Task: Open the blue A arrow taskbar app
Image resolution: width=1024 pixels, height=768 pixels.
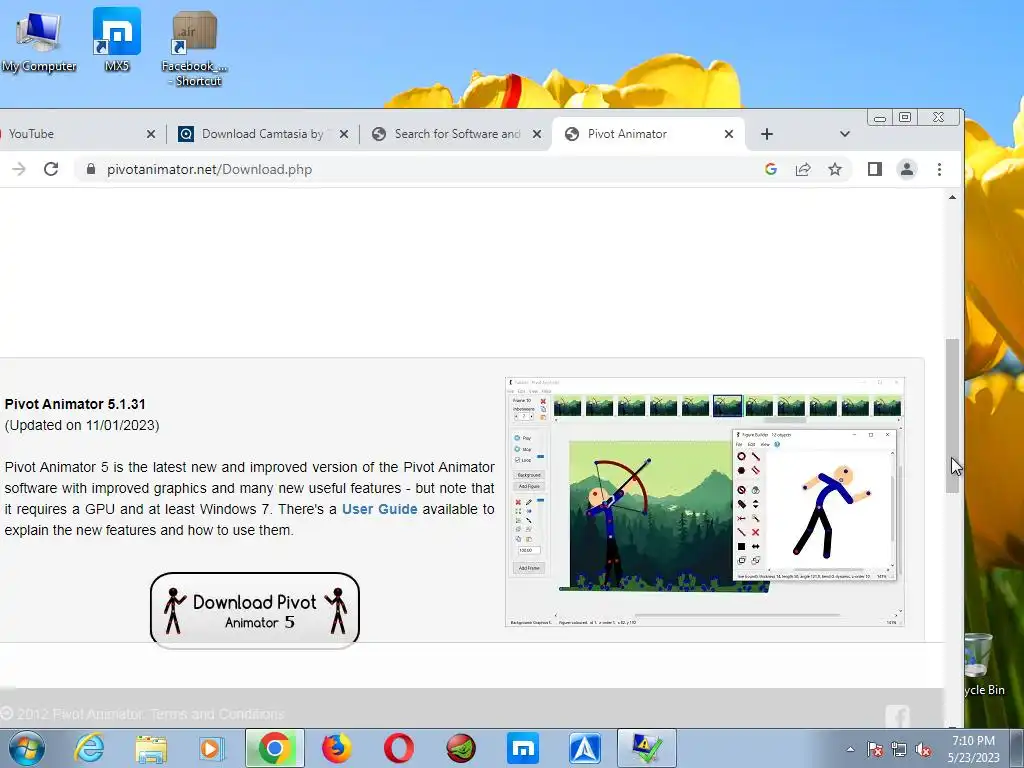Action: click(585, 748)
